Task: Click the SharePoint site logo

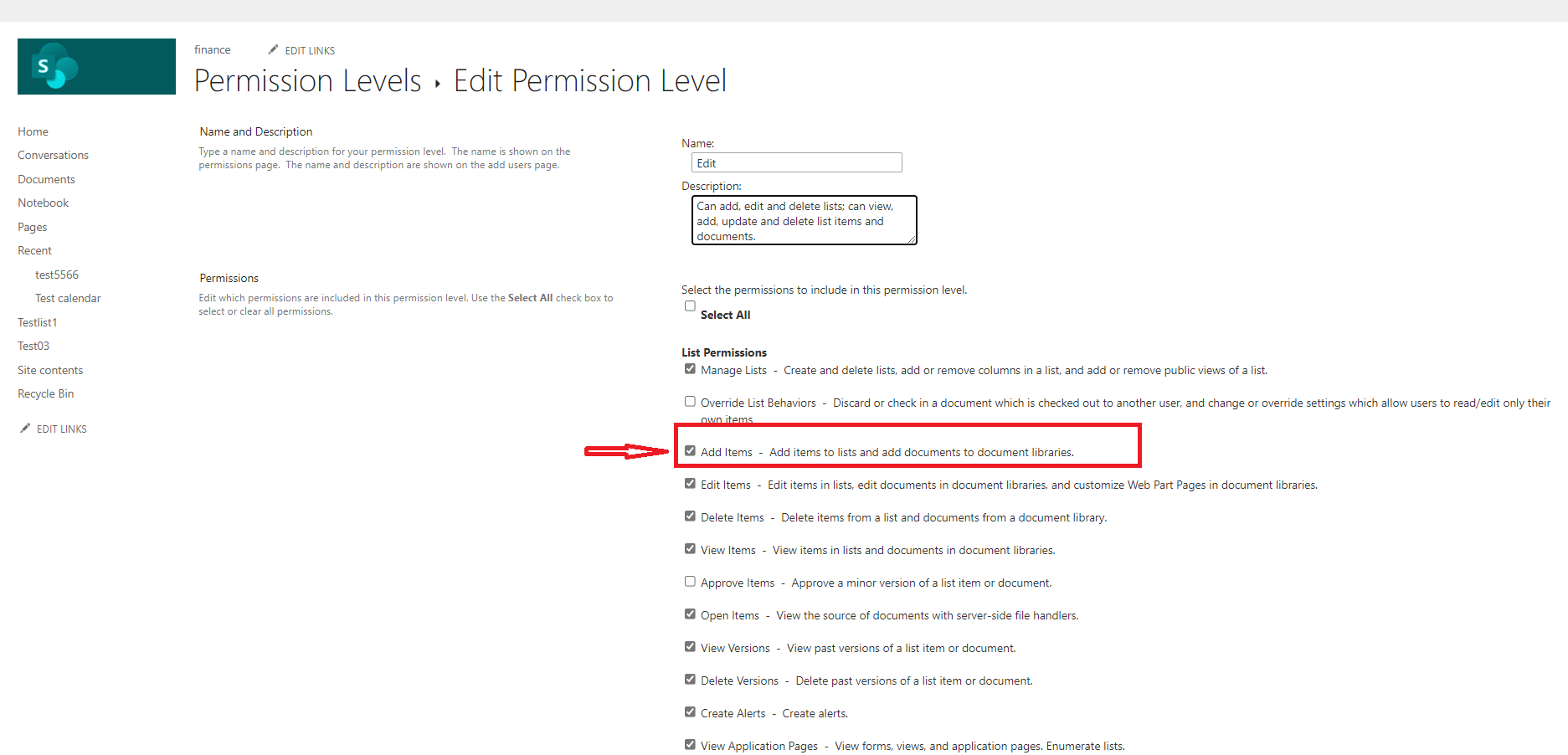Action: pyautogui.click(x=95, y=66)
